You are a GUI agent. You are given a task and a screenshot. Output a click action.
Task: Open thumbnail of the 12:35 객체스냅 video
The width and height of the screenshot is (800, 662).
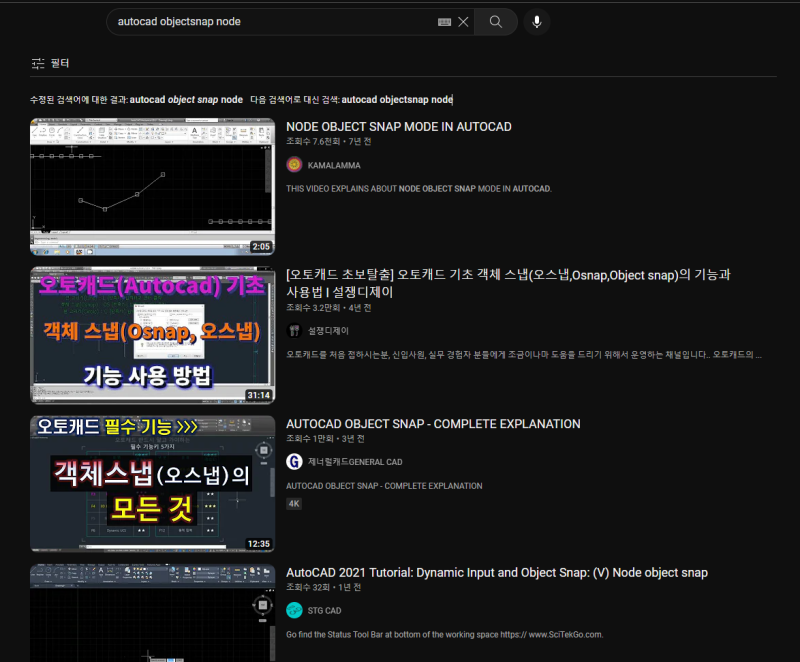click(153, 483)
